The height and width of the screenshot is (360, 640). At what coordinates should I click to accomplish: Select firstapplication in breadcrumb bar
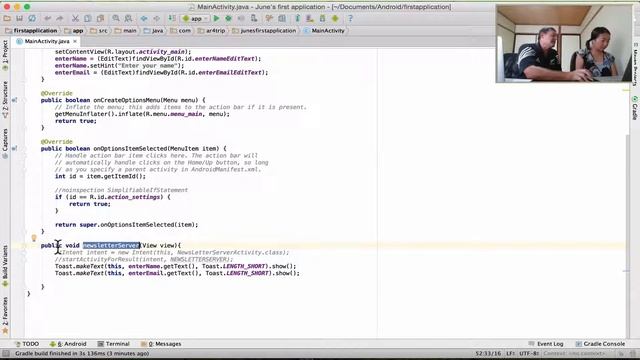click(31, 31)
